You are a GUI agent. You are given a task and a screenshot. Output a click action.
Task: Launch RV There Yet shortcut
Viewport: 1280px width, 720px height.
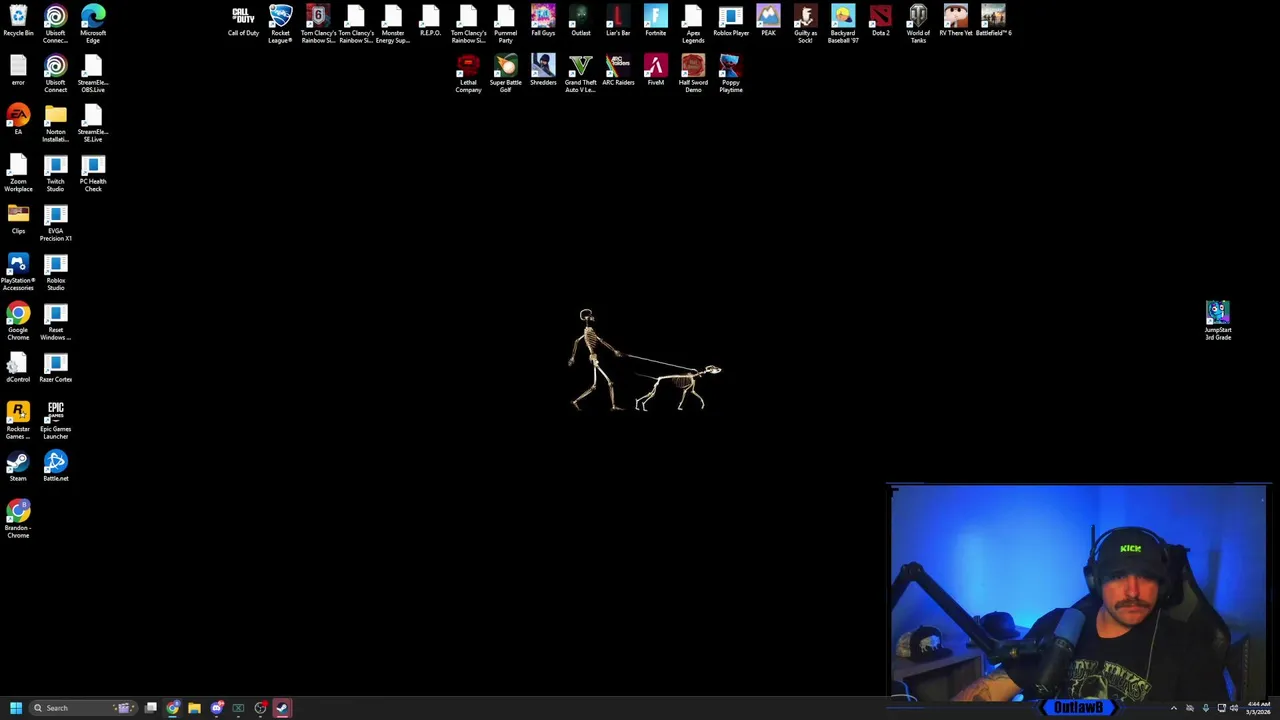(x=955, y=21)
